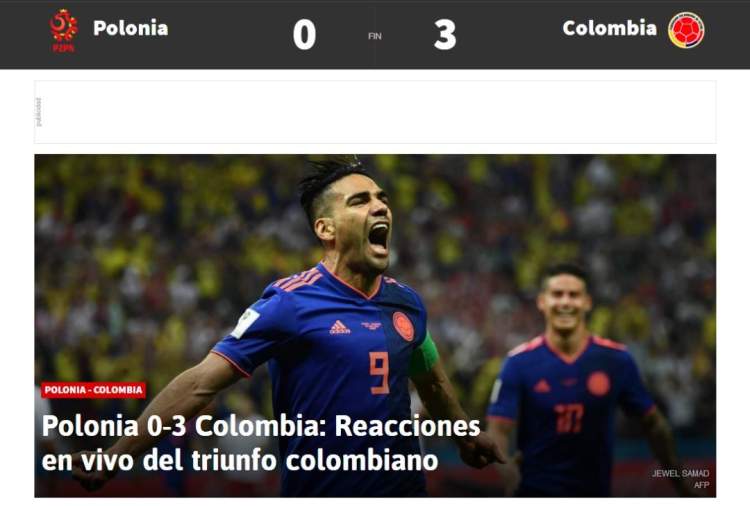Viewport: 750px width, 506px height.
Task: Open the Colombia team name link
Action: [x=609, y=28]
